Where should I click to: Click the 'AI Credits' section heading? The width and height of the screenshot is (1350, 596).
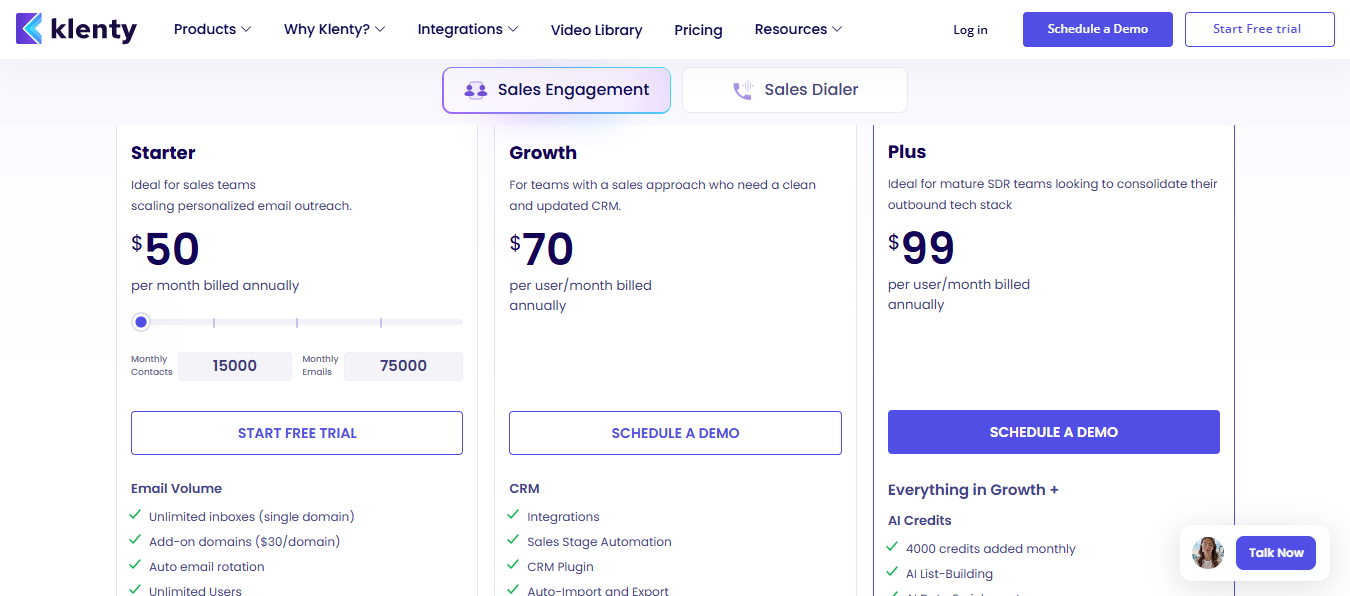click(x=919, y=521)
